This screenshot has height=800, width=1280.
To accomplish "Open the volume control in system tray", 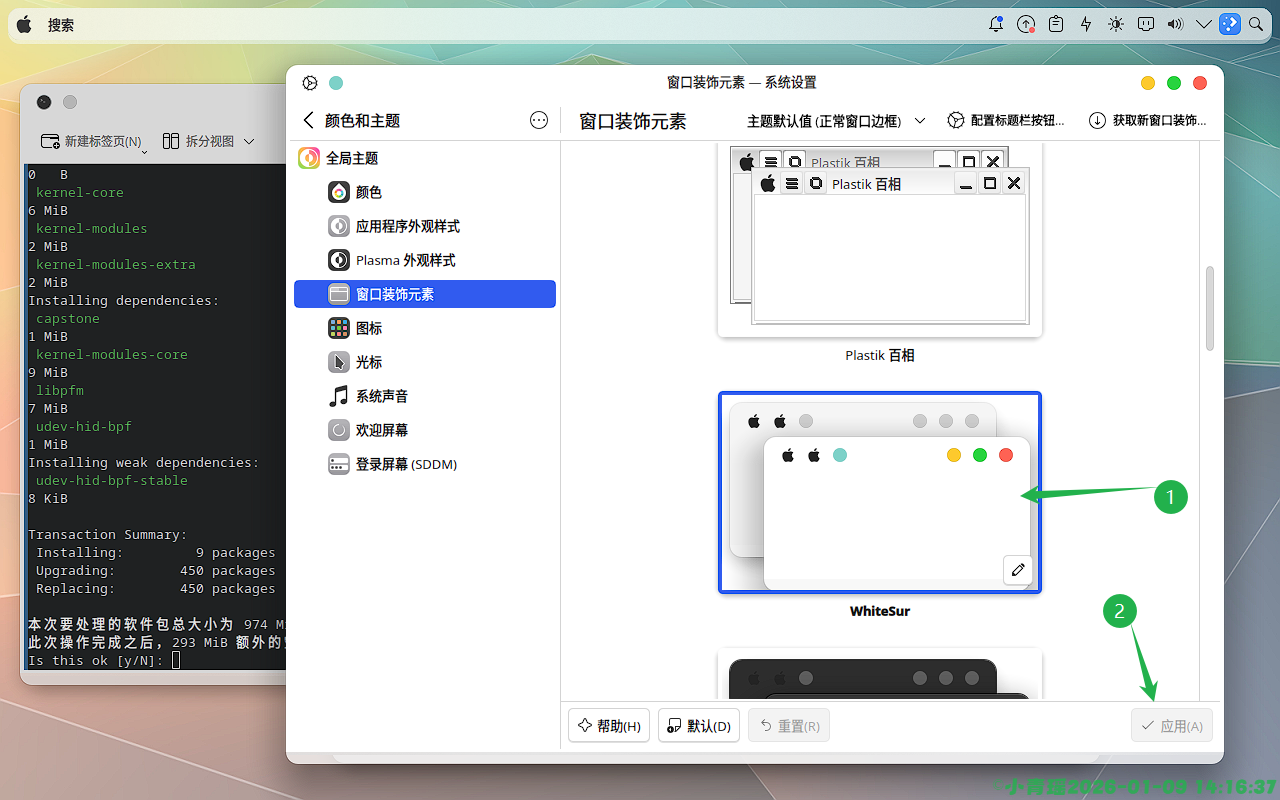I will point(1175,25).
